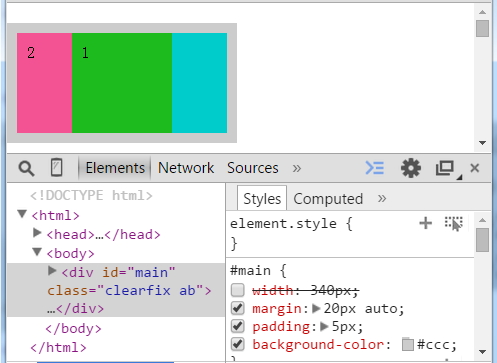Switch to the Sources tab

[253, 168]
